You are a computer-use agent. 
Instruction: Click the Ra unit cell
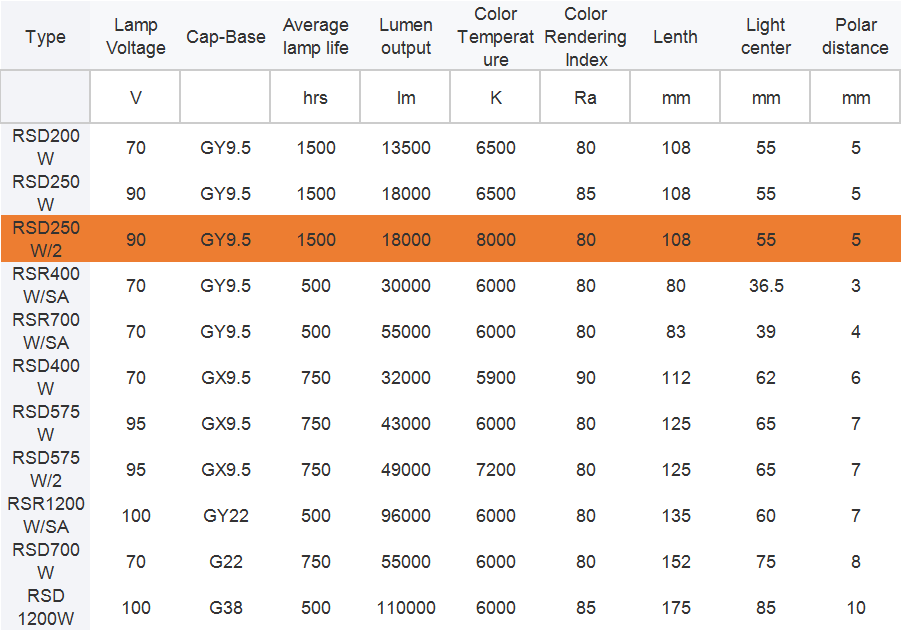[x=586, y=98]
